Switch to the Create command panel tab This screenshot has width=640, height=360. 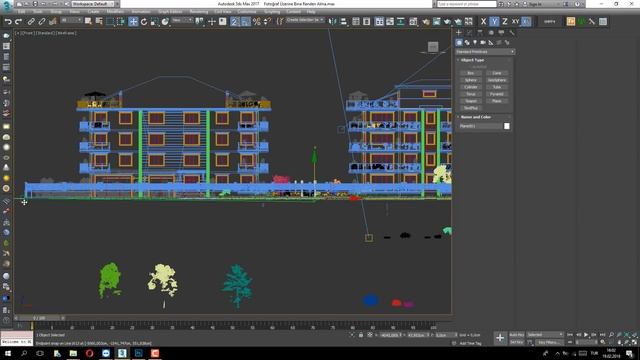click(x=459, y=33)
